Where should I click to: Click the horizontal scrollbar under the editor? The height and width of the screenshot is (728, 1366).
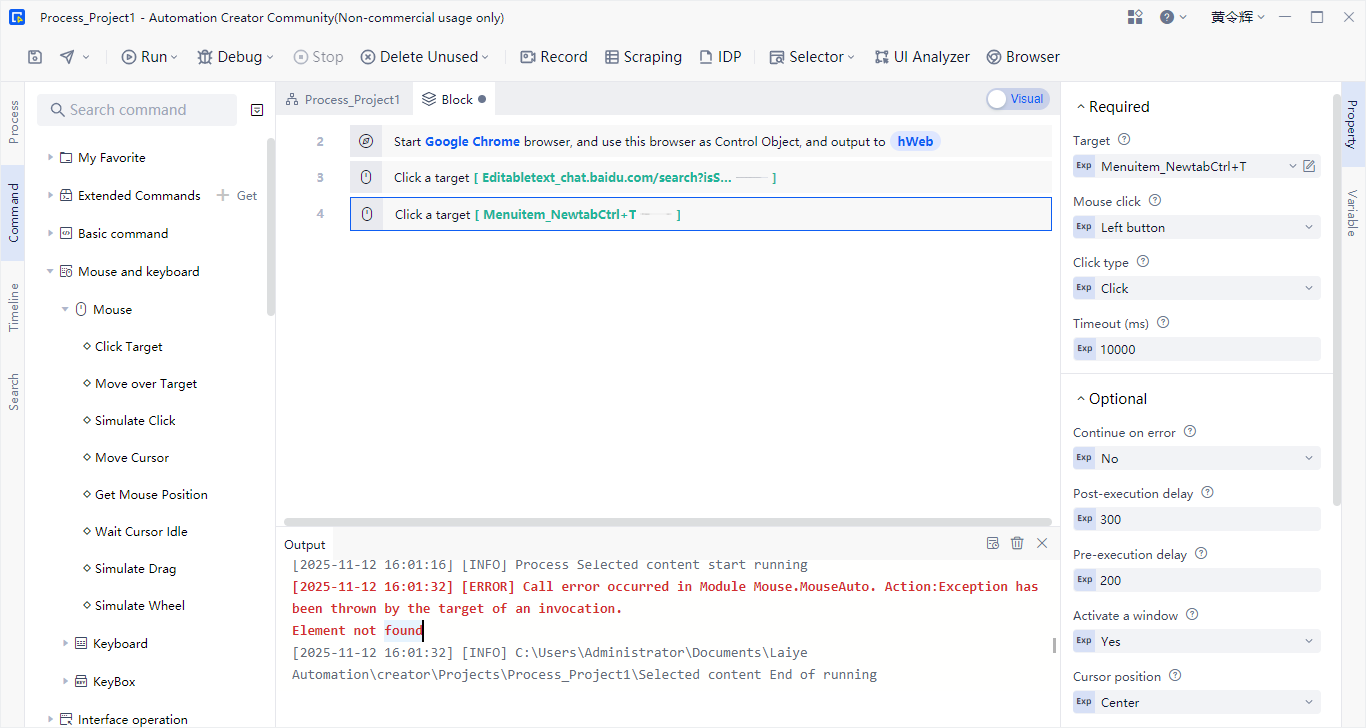coord(667,522)
